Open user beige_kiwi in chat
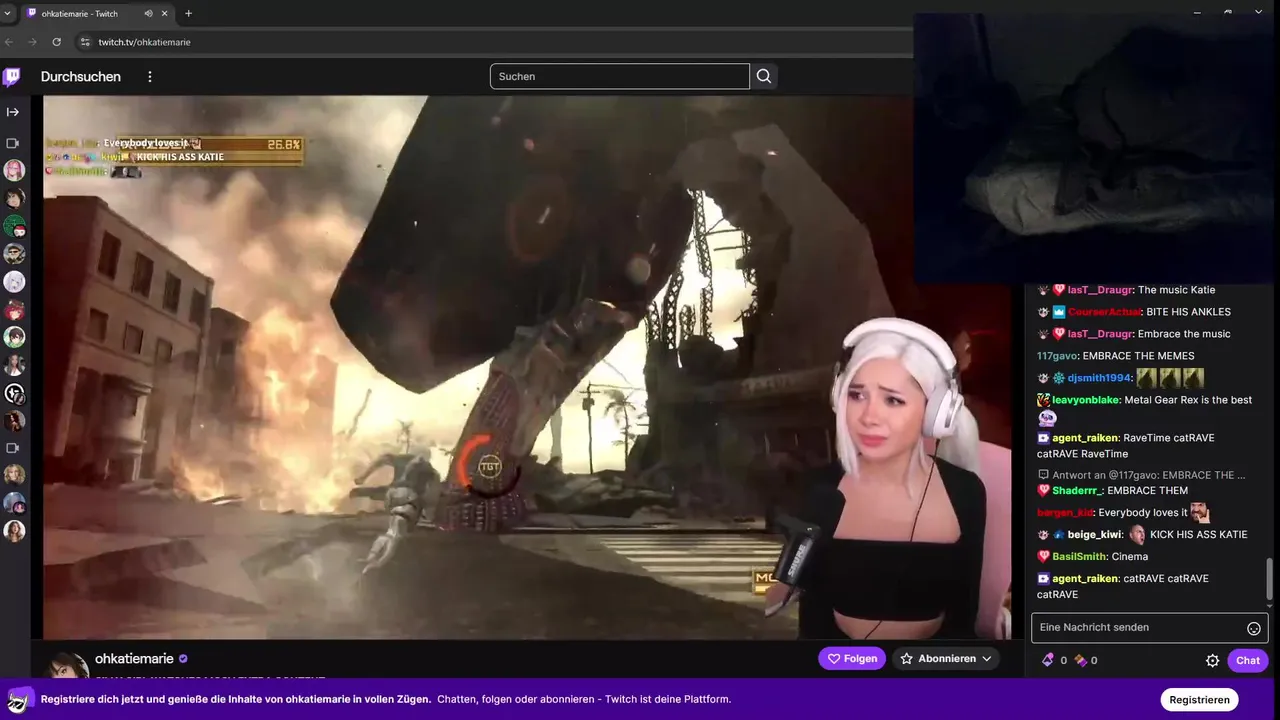 coord(1095,534)
